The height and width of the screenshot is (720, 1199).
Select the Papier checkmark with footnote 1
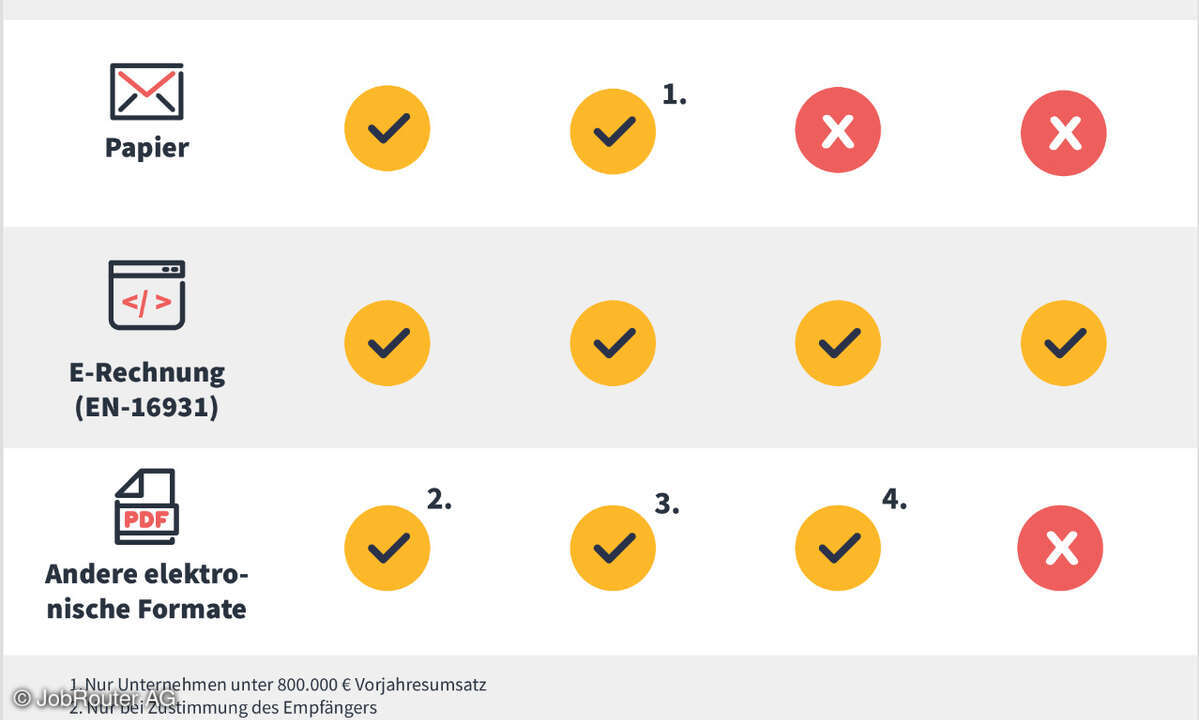click(x=612, y=131)
